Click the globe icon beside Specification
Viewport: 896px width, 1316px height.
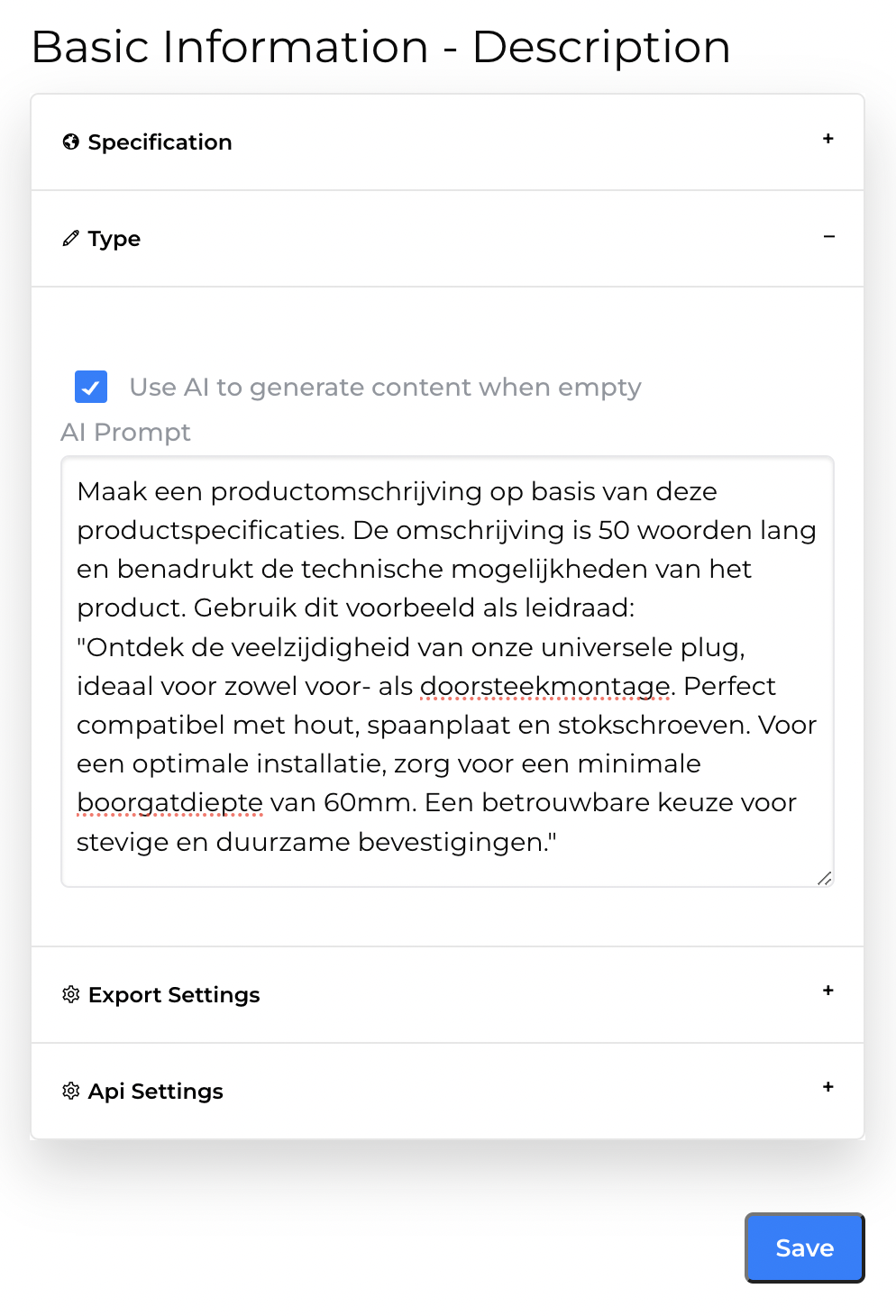tap(70, 142)
